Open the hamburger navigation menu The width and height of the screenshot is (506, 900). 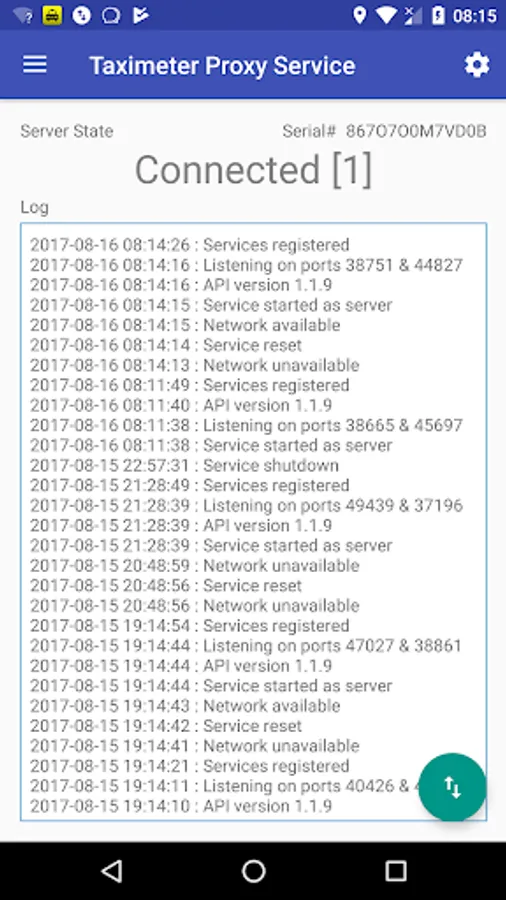(35, 65)
